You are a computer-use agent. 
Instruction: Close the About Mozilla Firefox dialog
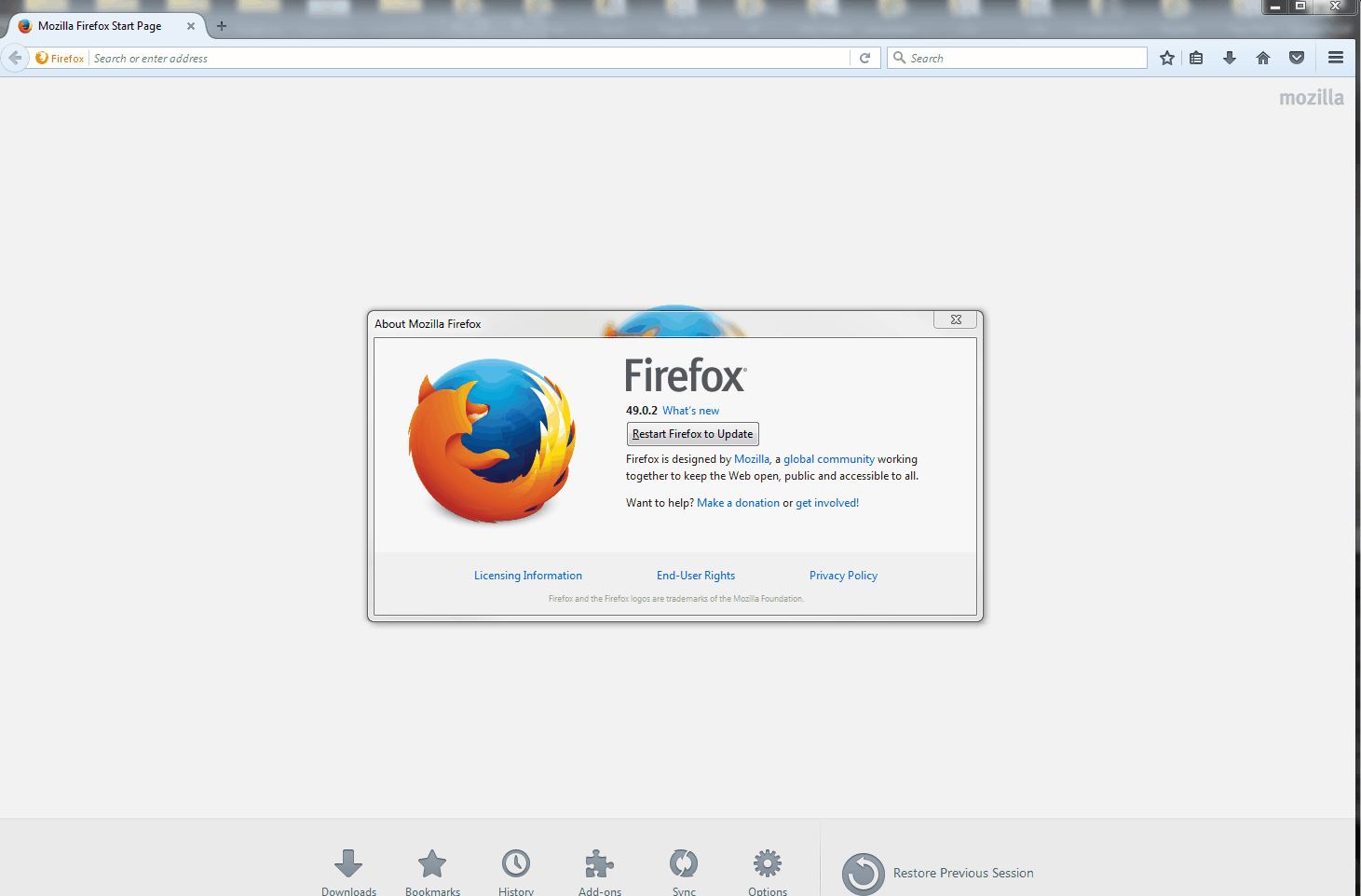coord(956,319)
